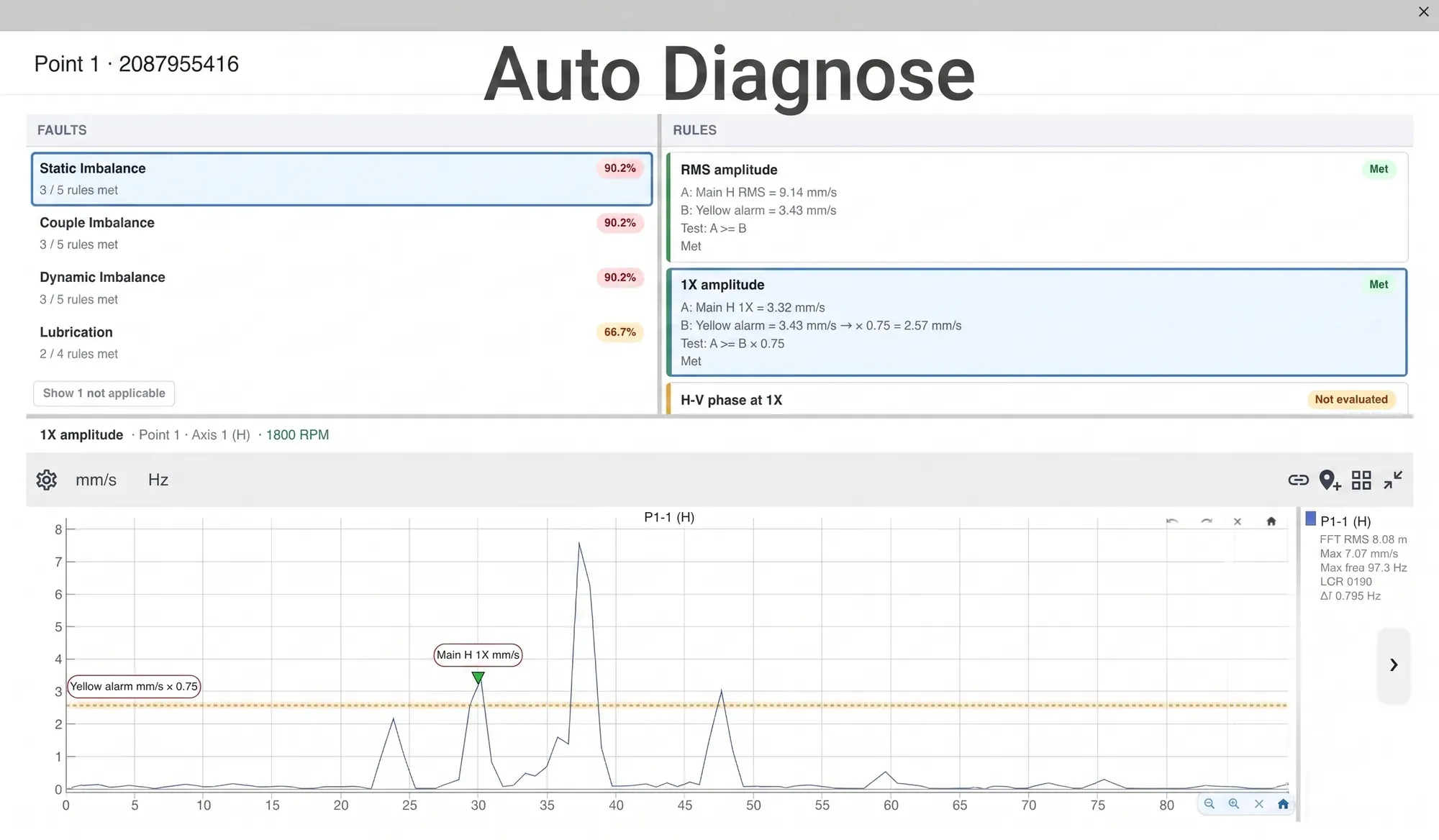Click the Max 7.07 mm/s legend value
Viewport: 1439px width, 840px height.
tap(1358, 554)
